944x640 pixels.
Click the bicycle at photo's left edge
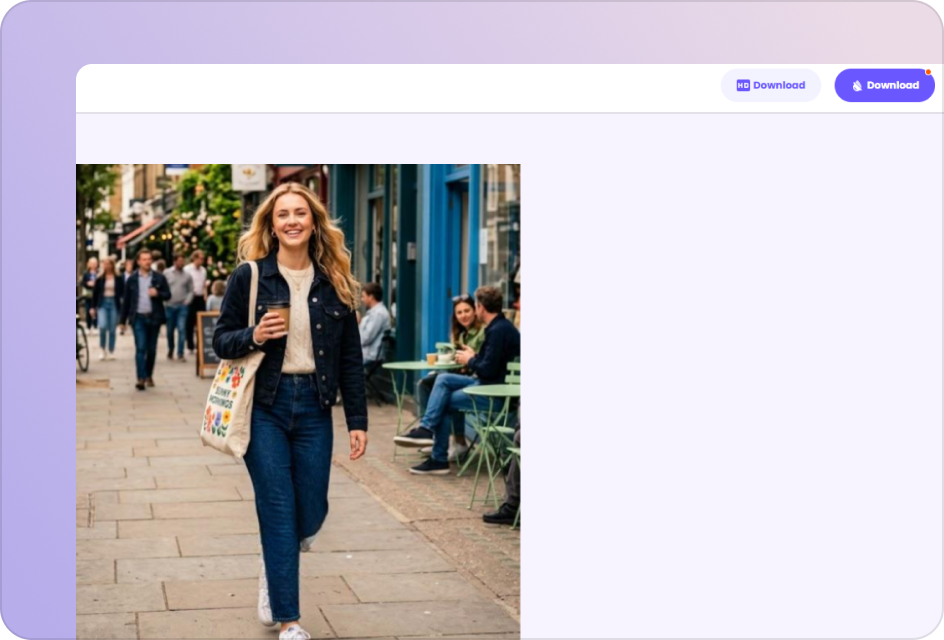tap(82, 343)
